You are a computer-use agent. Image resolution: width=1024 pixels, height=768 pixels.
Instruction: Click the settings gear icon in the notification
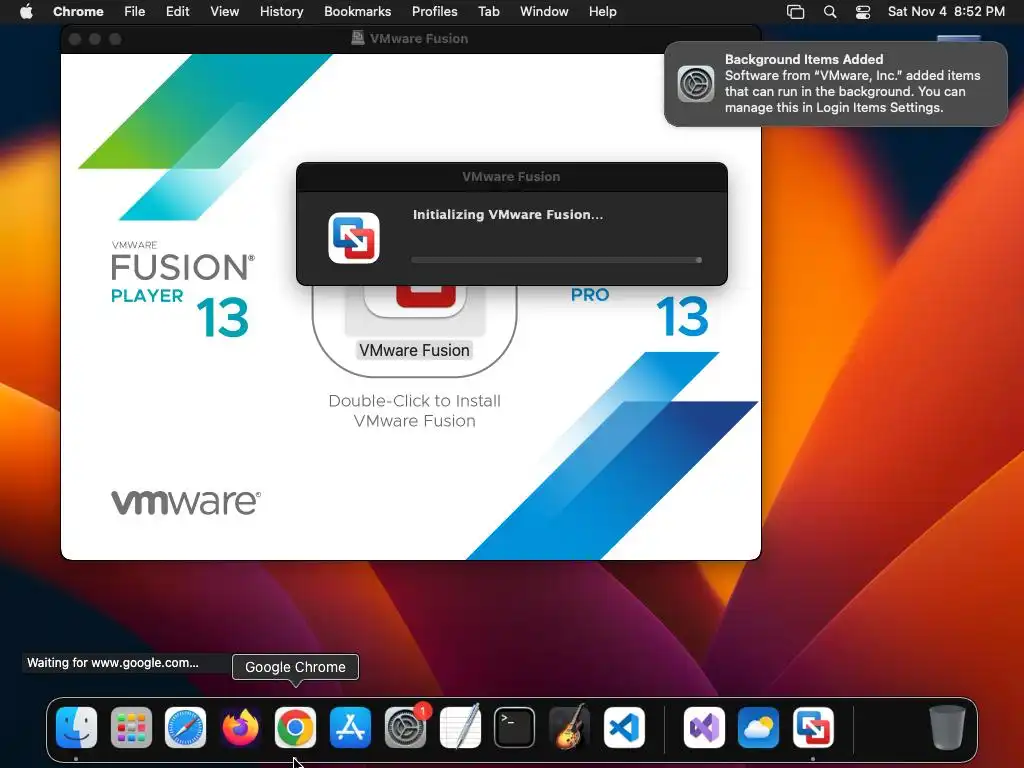click(696, 84)
